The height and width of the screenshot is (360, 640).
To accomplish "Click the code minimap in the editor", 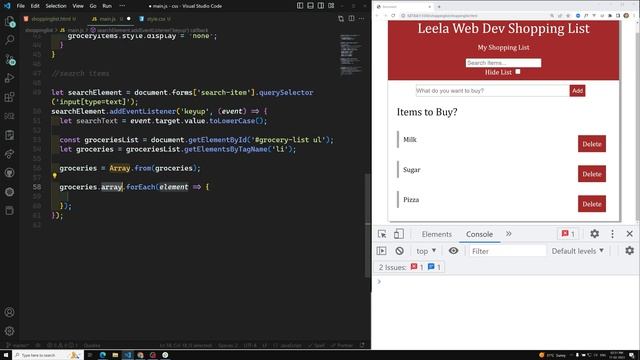I will 351,55.
